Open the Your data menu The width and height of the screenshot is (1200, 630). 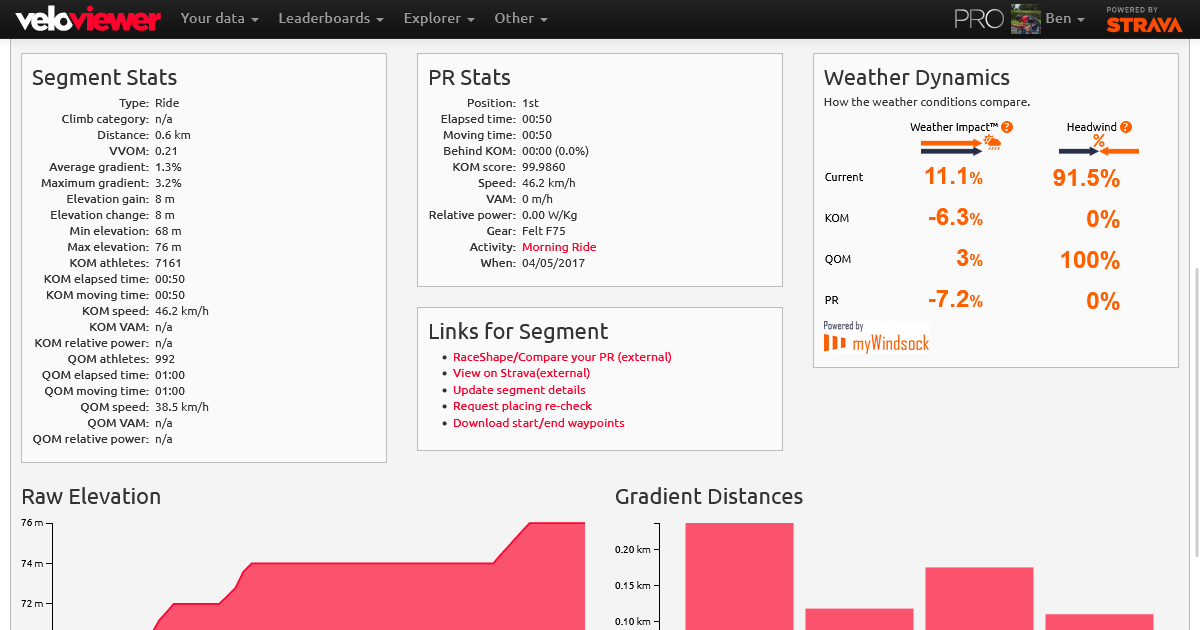(x=219, y=18)
